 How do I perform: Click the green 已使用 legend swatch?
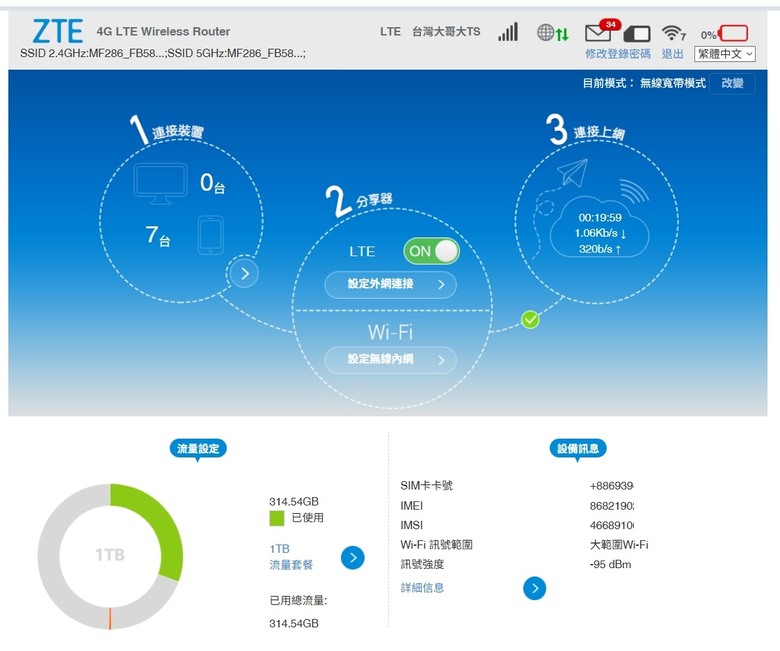click(x=277, y=518)
